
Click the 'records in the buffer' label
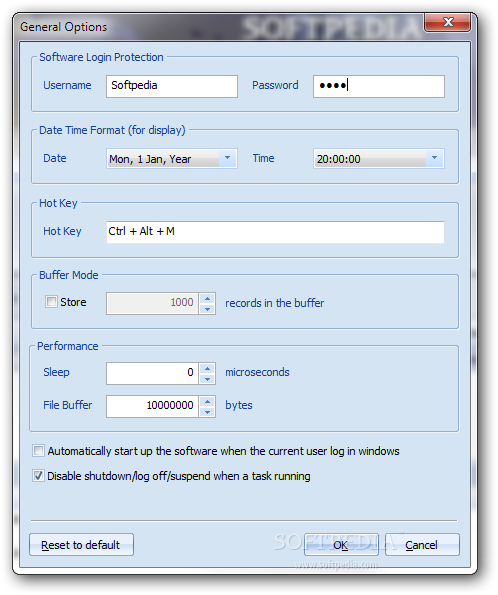tap(274, 303)
